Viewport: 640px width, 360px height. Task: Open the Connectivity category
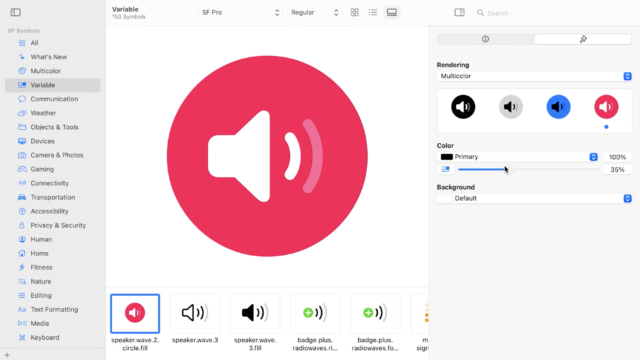[53, 183]
